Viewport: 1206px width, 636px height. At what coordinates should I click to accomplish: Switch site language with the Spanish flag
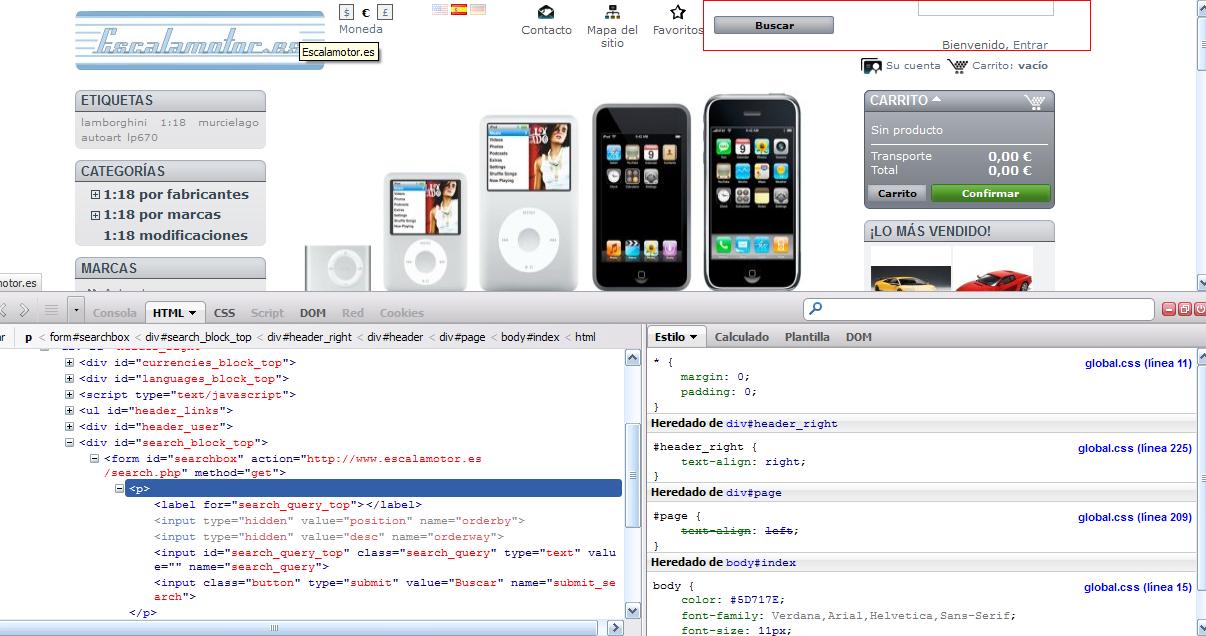pyautogui.click(x=459, y=9)
